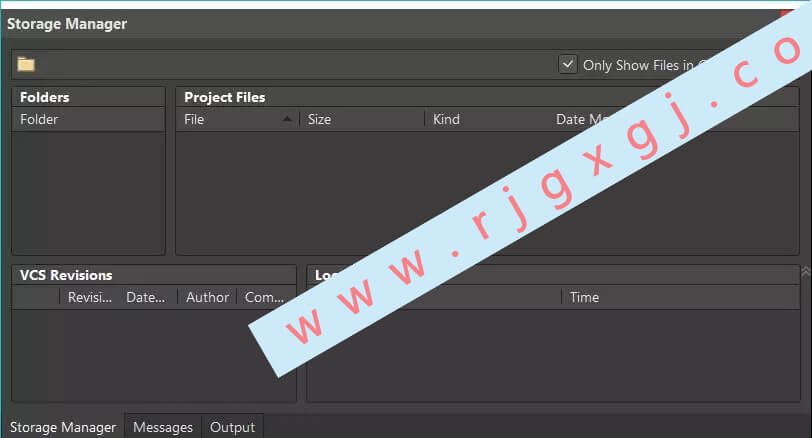Sort VCS revisions by Revision column
Viewport: 812px width, 438px height.
(x=90, y=297)
